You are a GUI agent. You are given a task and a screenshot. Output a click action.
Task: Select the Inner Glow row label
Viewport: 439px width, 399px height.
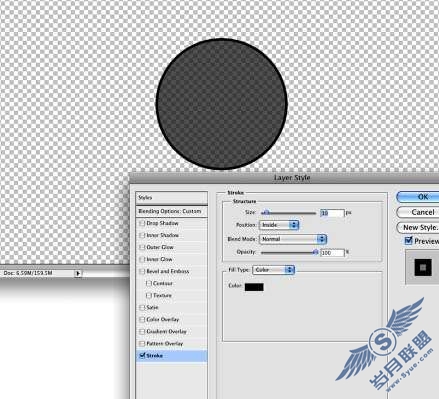pyautogui.click(x=159, y=259)
